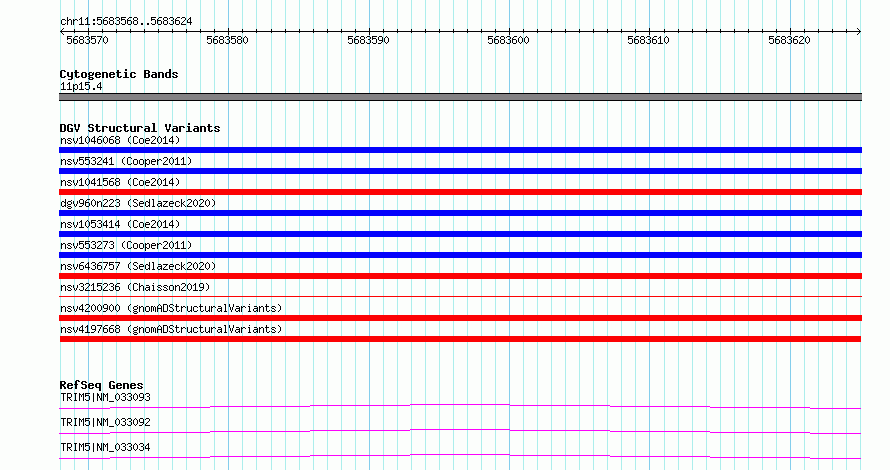
Task: Click the blue bar for dgv960n223
Action: [x=460, y=213]
